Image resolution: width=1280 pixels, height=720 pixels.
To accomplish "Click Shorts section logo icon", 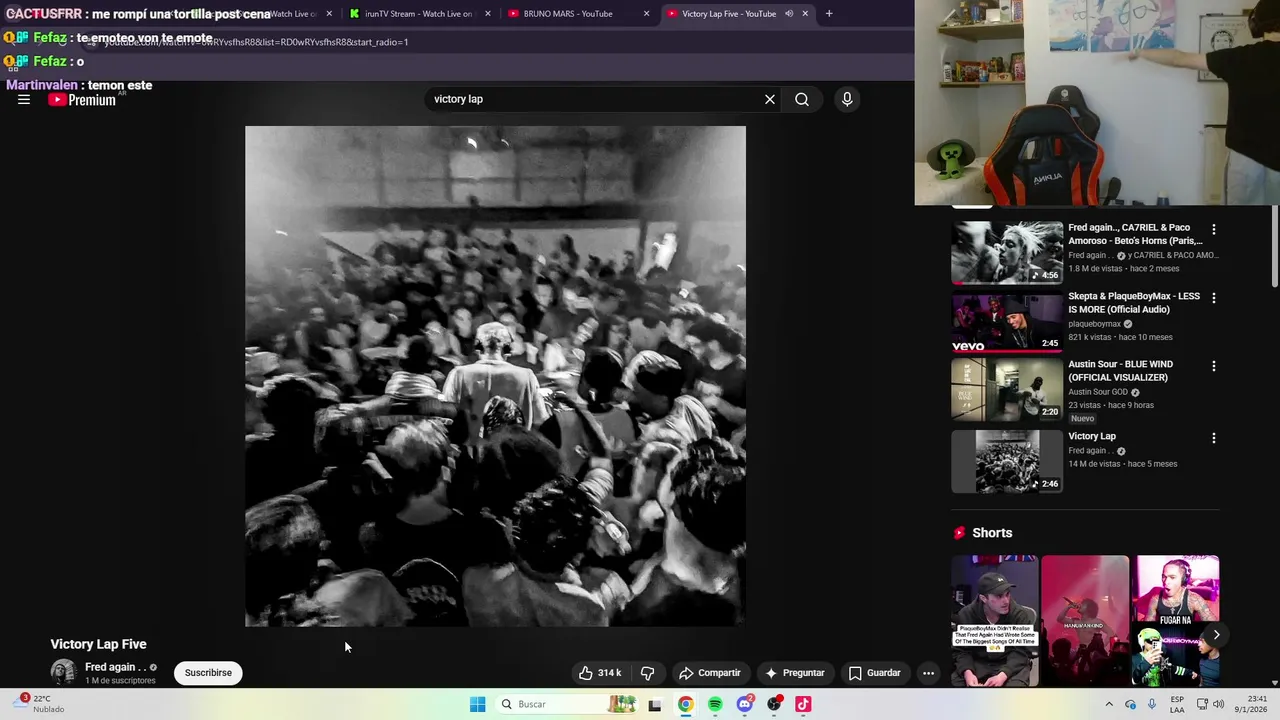I will pyautogui.click(x=960, y=533).
